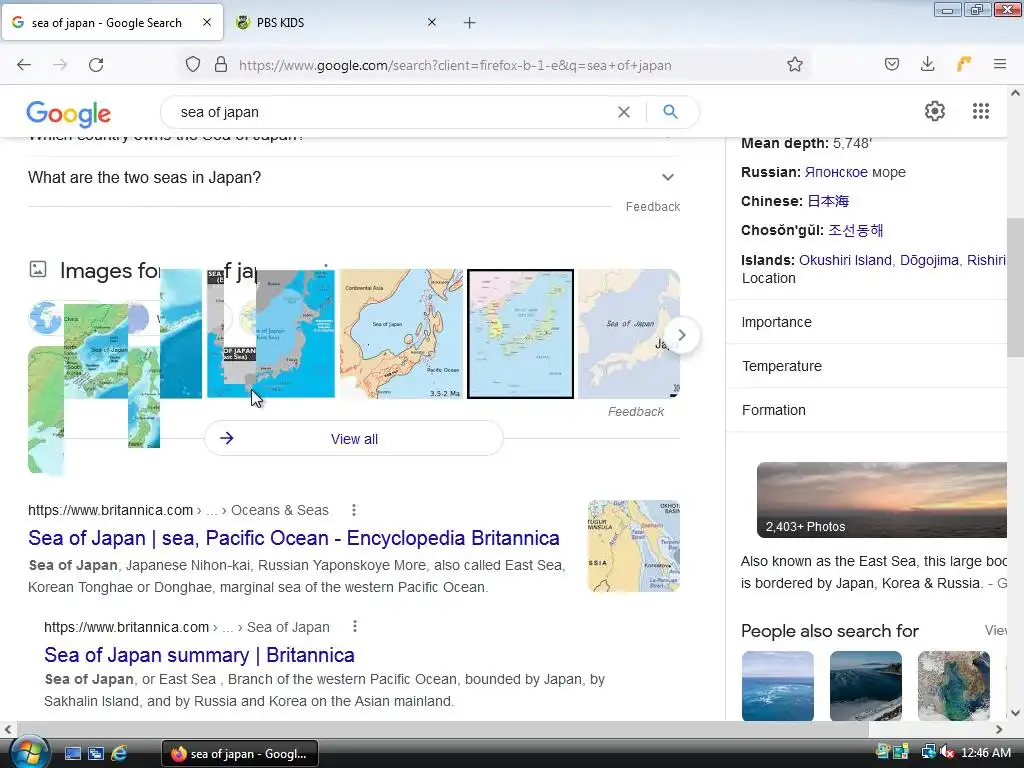
Task: Clear the Google search box
Action: tap(624, 112)
